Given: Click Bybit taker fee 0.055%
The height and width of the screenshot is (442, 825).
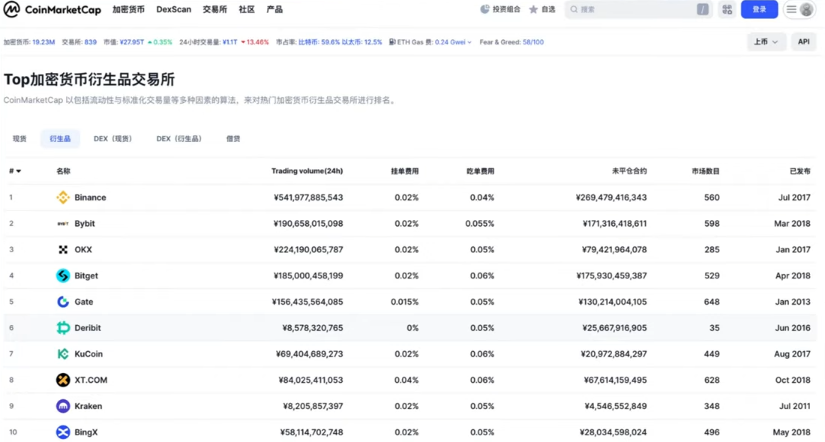Looking at the screenshot, I should click(x=480, y=224).
